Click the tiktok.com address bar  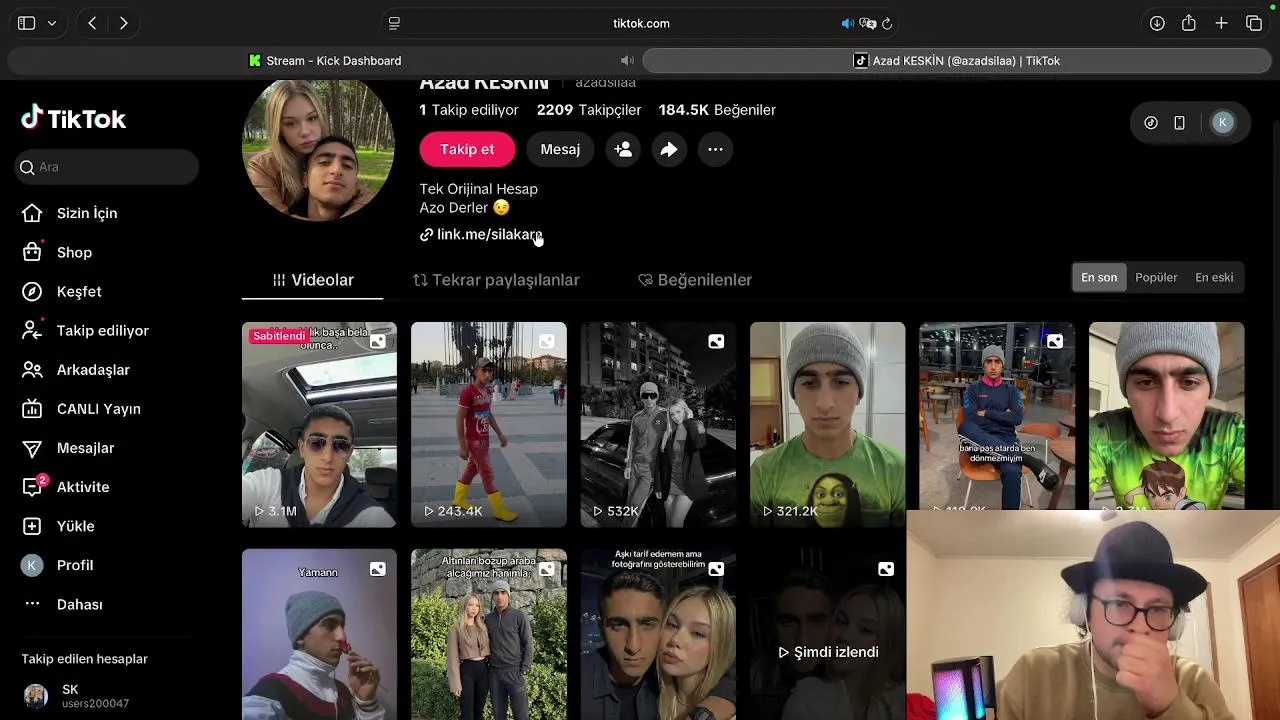point(641,23)
